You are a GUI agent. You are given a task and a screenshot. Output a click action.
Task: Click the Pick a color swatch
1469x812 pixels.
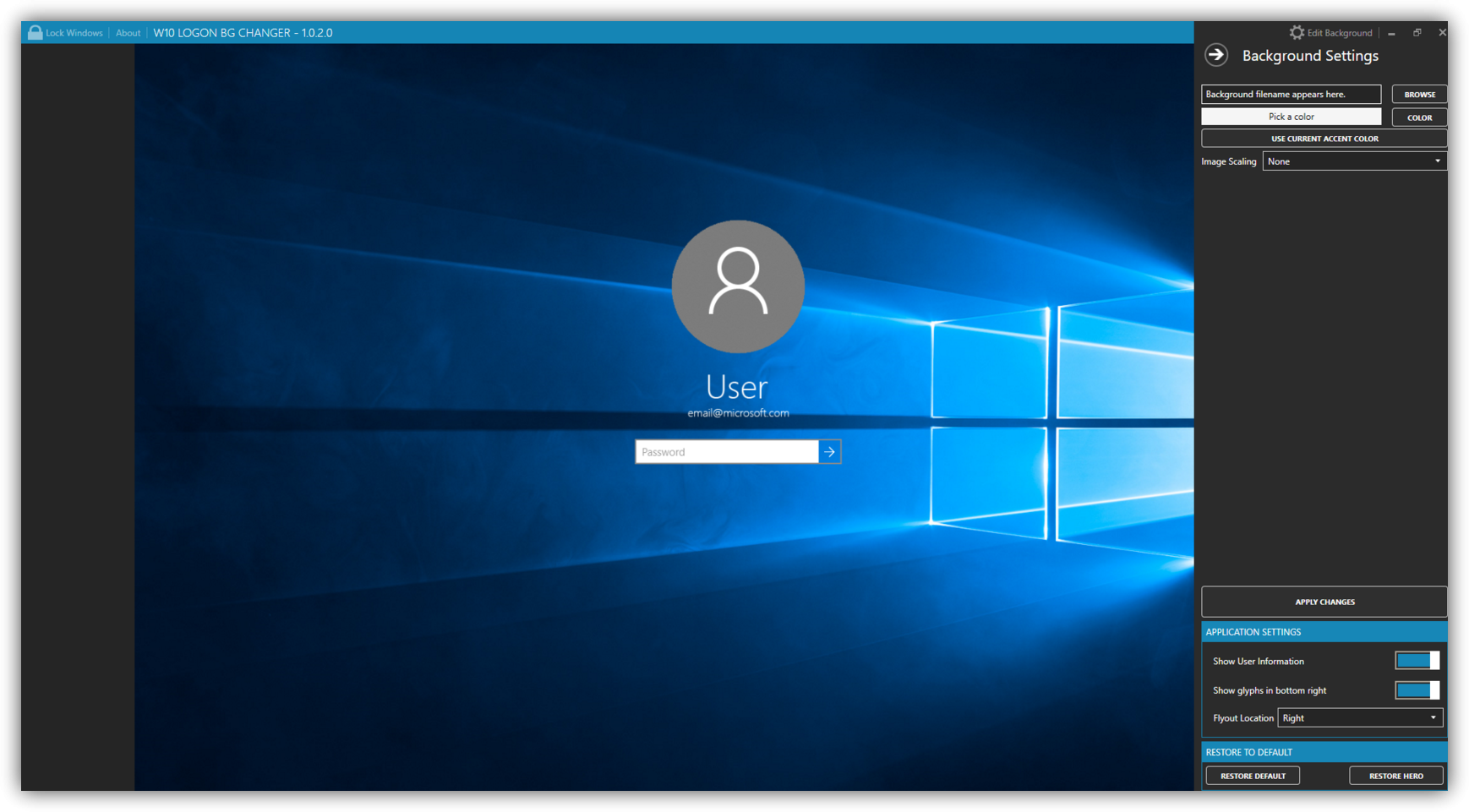[1292, 117]
